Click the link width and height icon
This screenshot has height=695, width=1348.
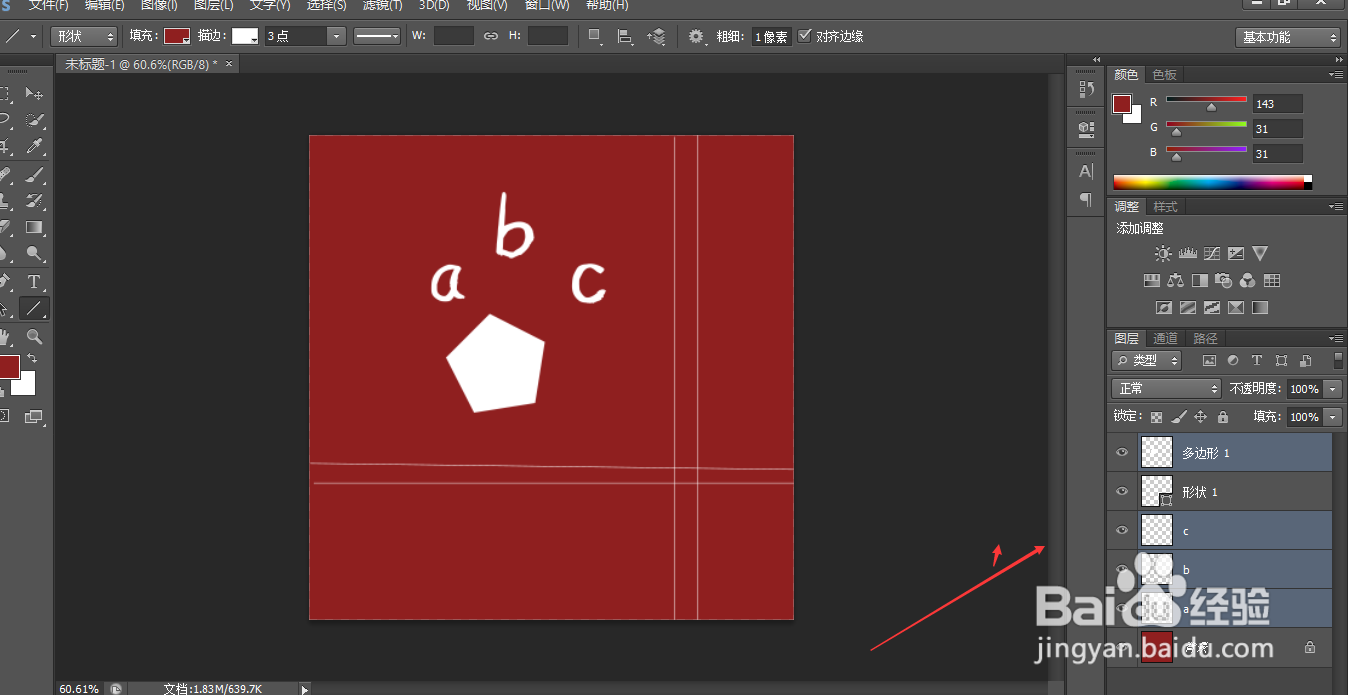(491, 36)
